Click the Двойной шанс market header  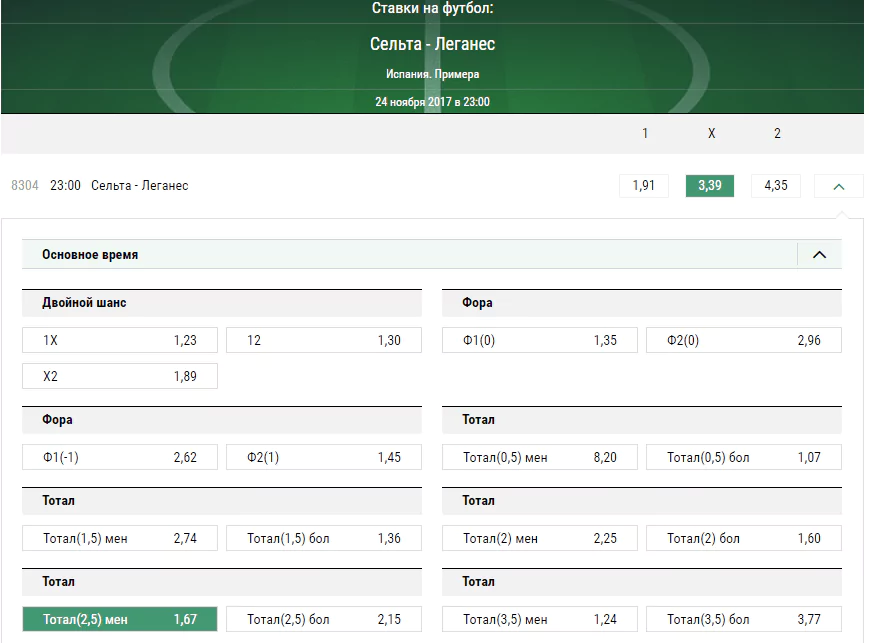(x=222, y=303)
